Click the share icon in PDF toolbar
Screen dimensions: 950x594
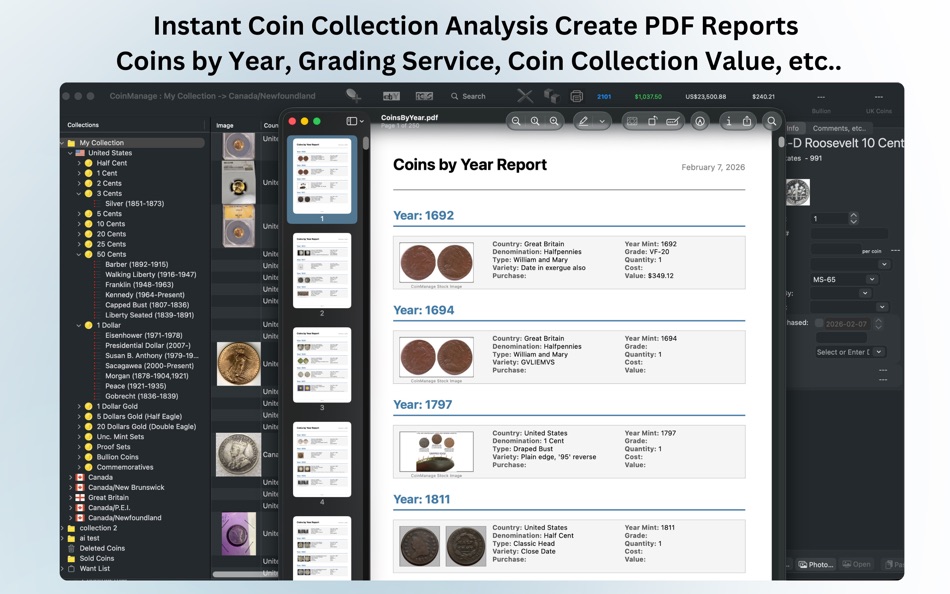click(747, 121)
